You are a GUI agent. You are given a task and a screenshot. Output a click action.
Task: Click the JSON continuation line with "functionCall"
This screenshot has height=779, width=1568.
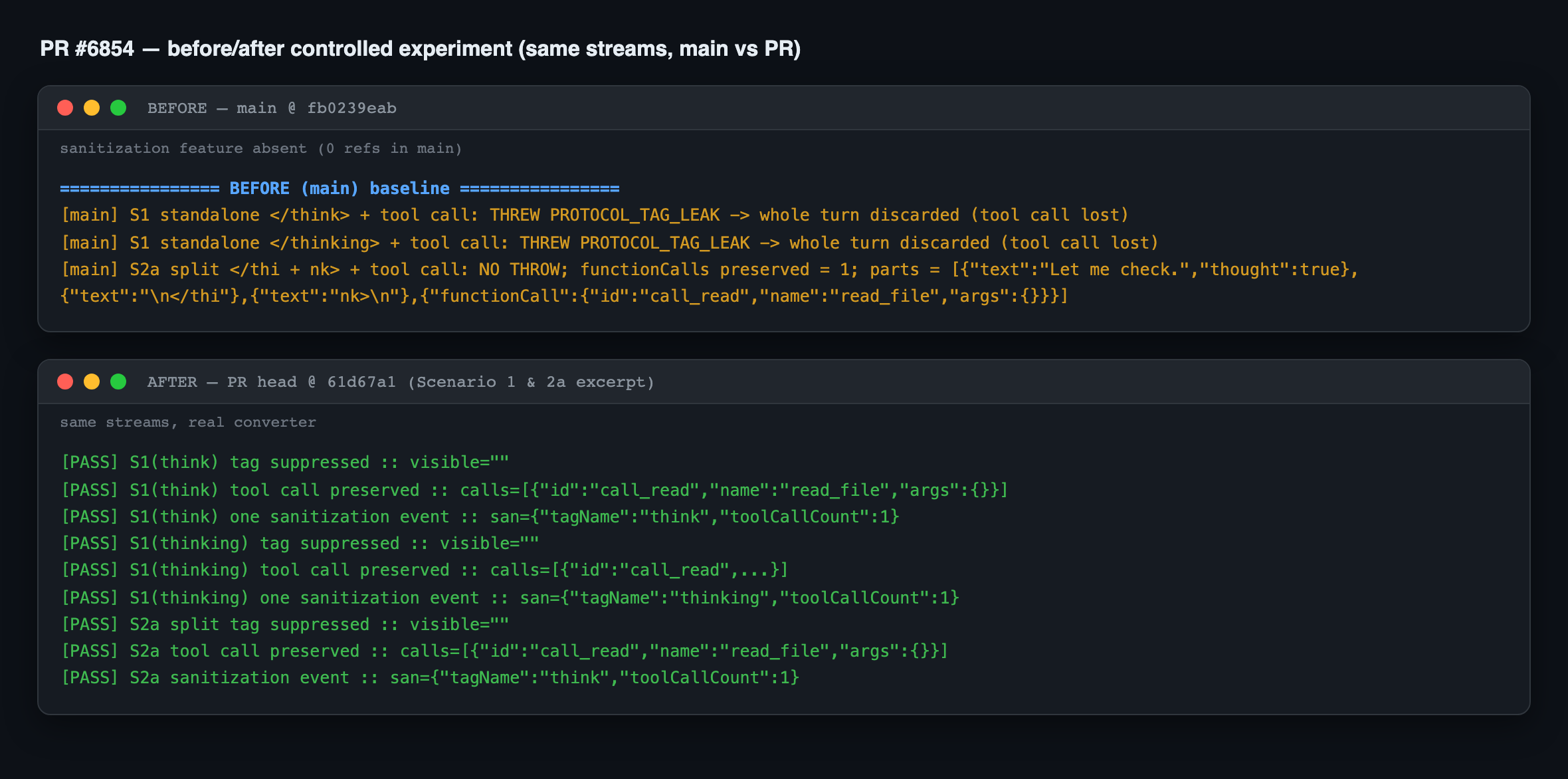pos(563,296)
